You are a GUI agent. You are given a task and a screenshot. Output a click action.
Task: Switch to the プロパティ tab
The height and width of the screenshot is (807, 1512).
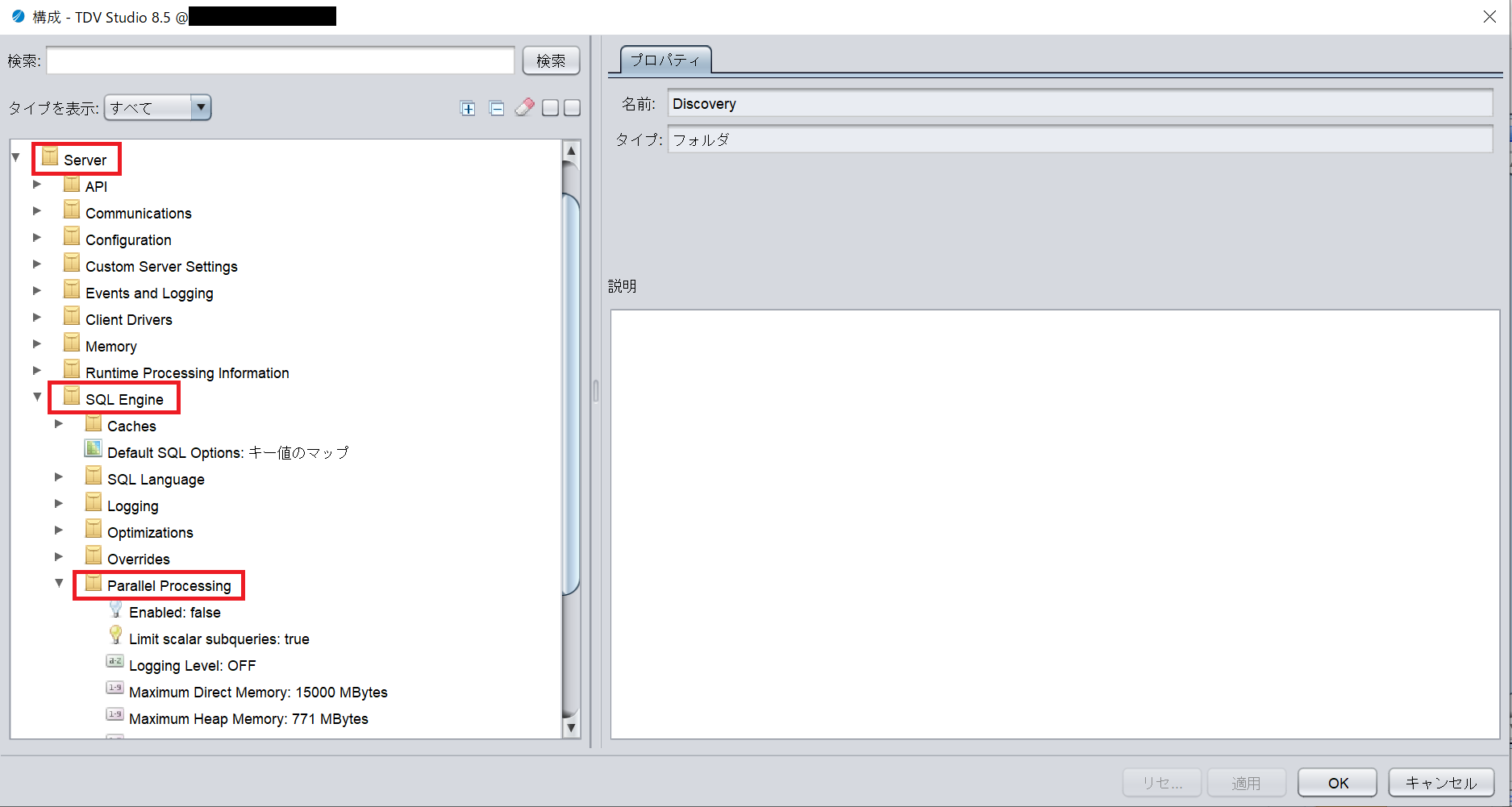(665, 60)
